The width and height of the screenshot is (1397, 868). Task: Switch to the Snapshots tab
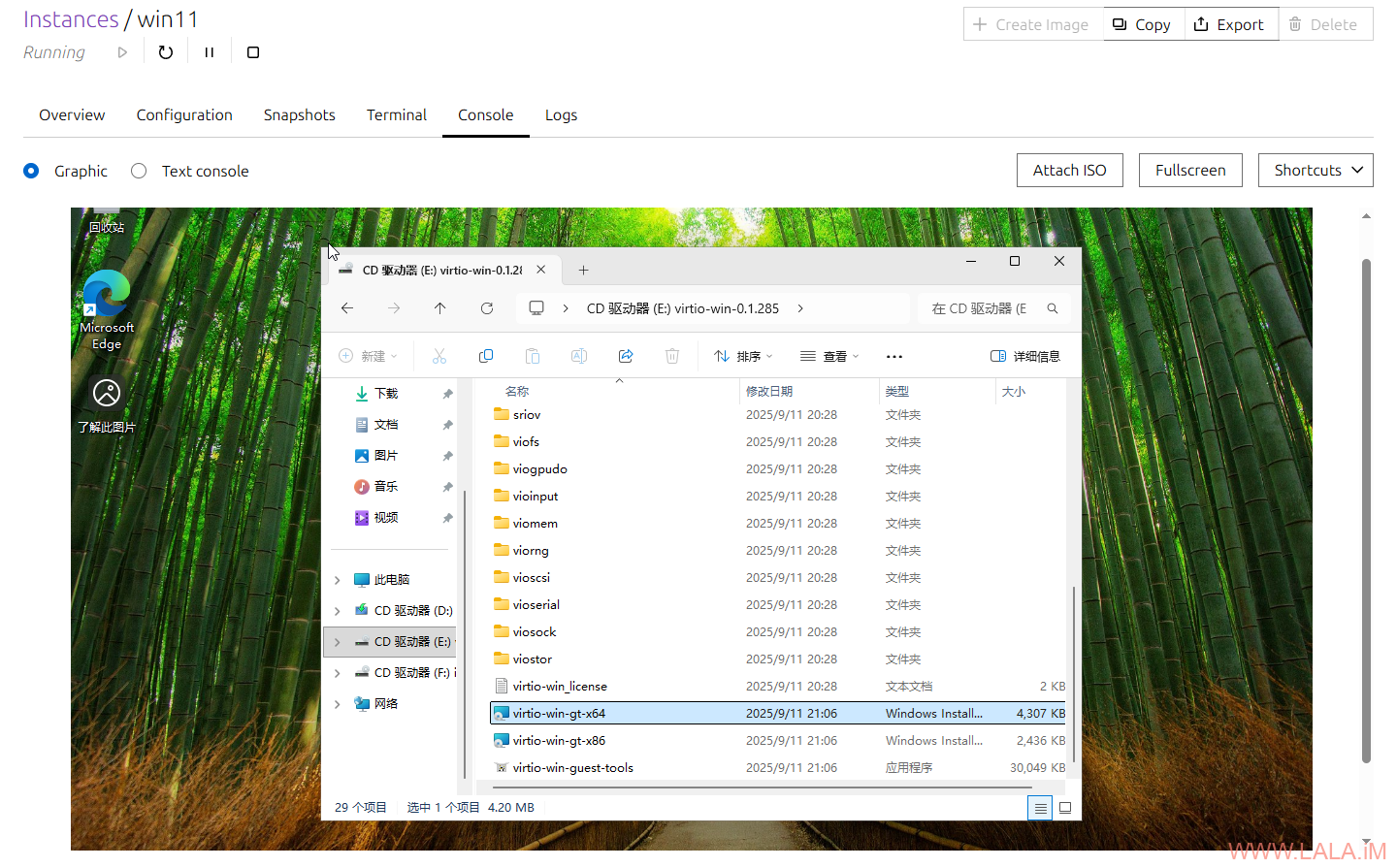pyautogui.click(x=299, y=114)
